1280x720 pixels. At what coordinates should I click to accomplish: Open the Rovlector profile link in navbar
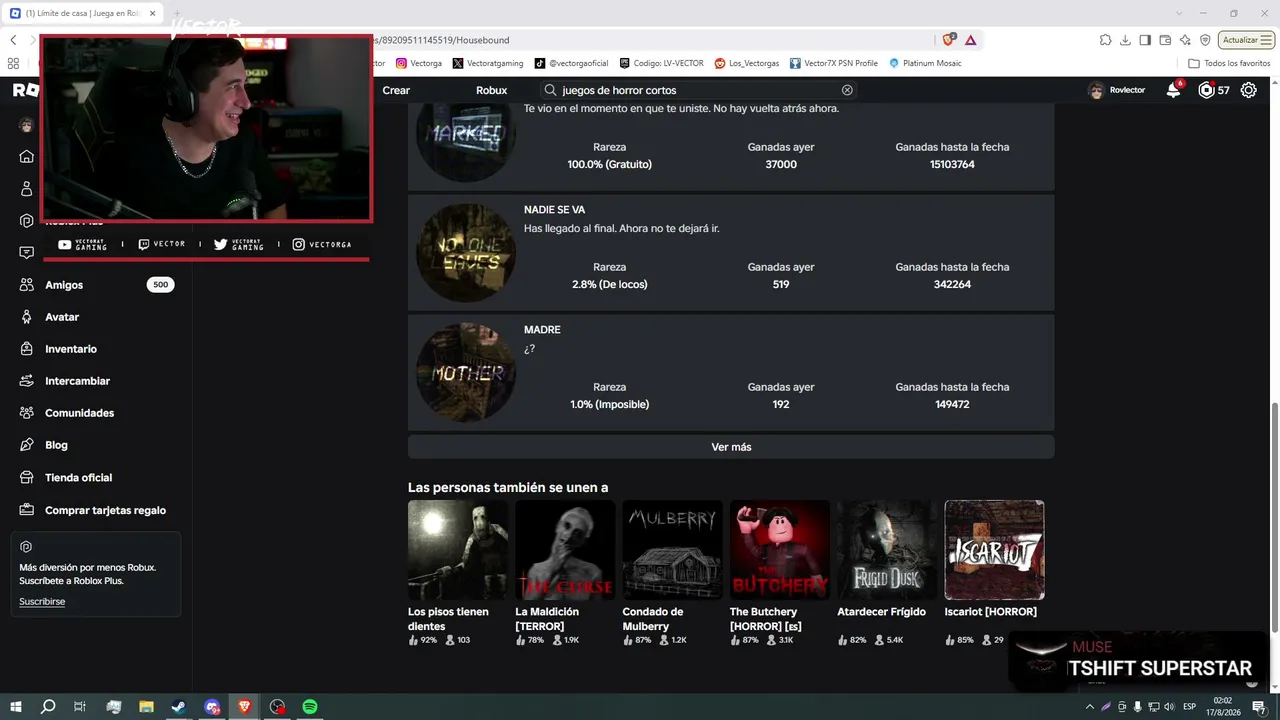click(x=1117, y=90)
